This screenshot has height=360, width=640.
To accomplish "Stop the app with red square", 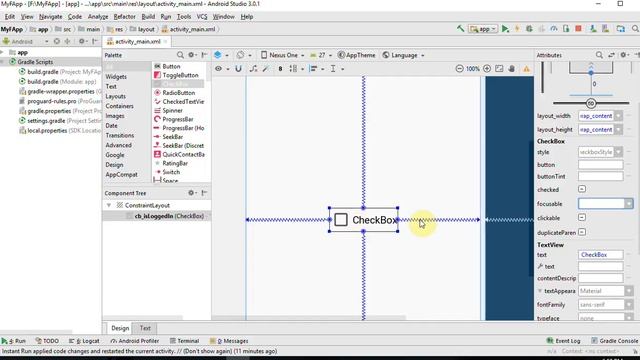I will tap(578, 29).
